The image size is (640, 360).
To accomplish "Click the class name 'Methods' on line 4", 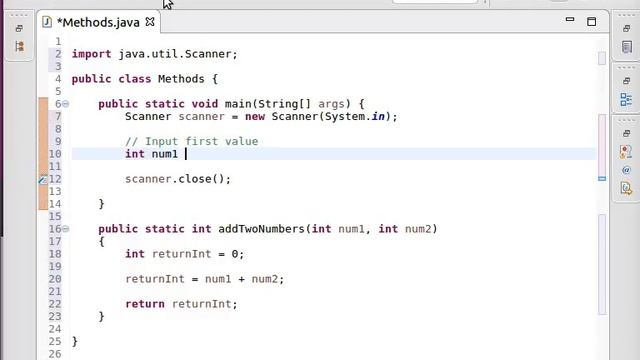I will 181,79.
